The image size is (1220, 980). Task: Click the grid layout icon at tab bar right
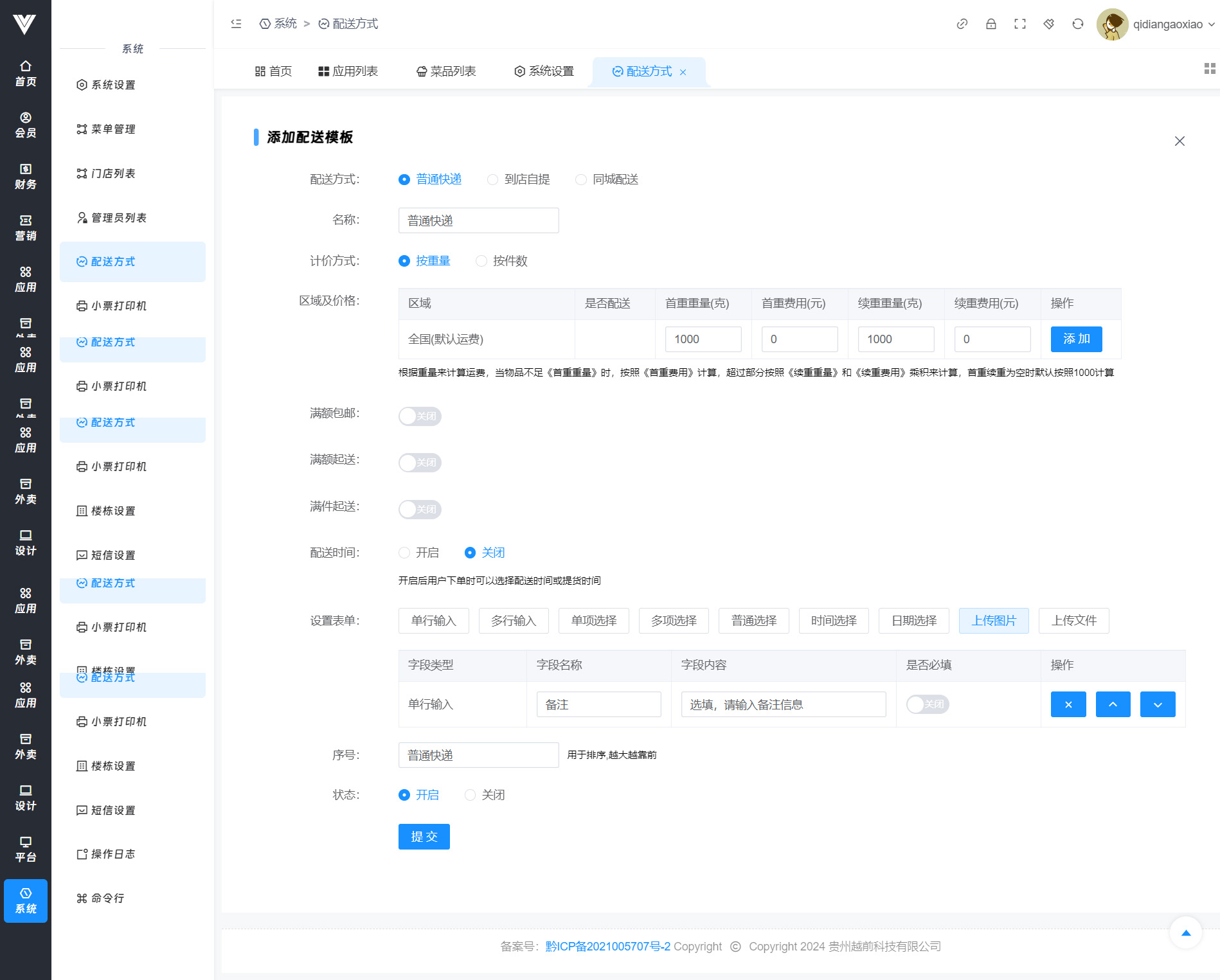(1209, 69)
